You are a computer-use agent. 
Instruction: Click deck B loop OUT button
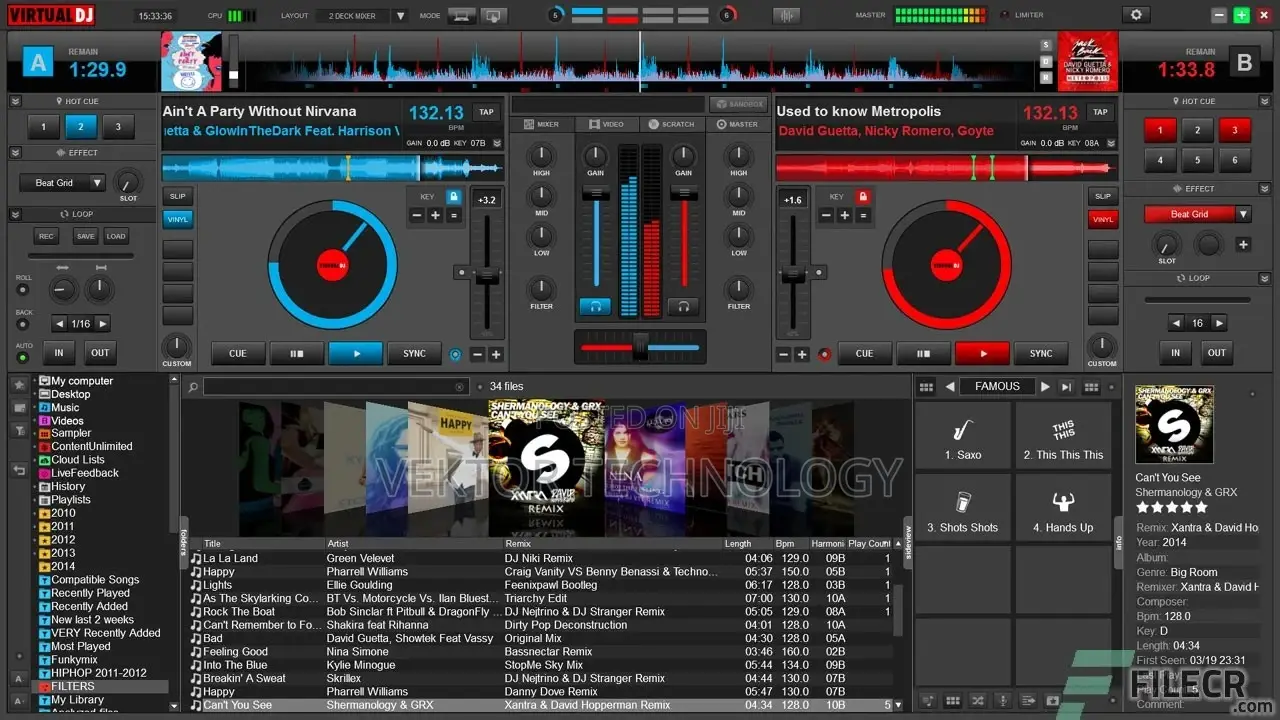click(1216, 353)
